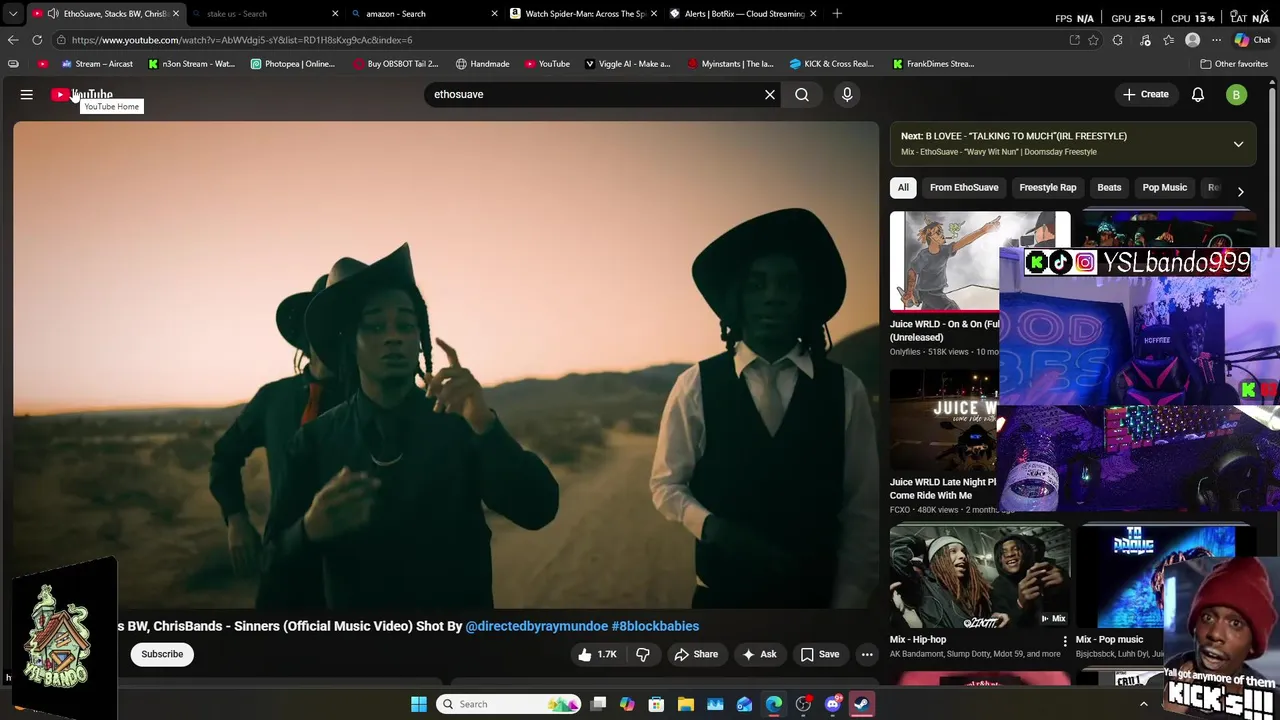Show more filter chips with the right arrow

tap(1240, 191)
